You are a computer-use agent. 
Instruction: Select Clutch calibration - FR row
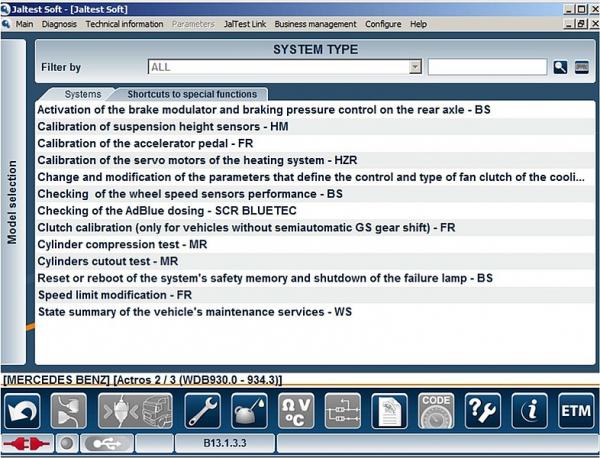[315, 228]
